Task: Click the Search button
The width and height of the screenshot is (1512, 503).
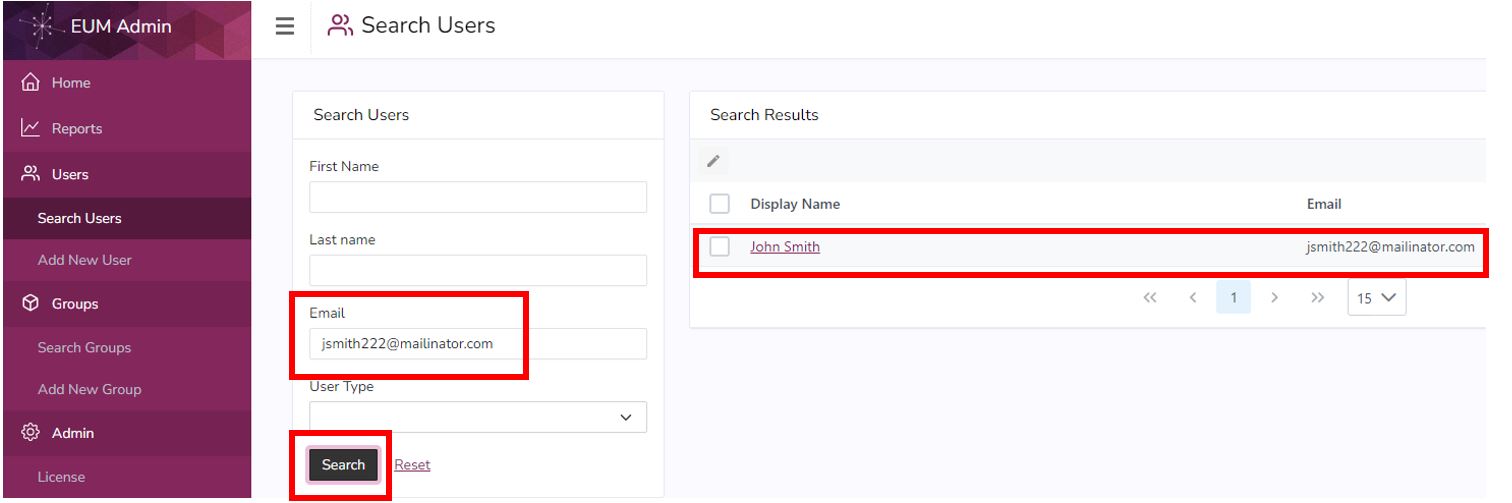Action: pyautogui.click(x=343, y=465)
